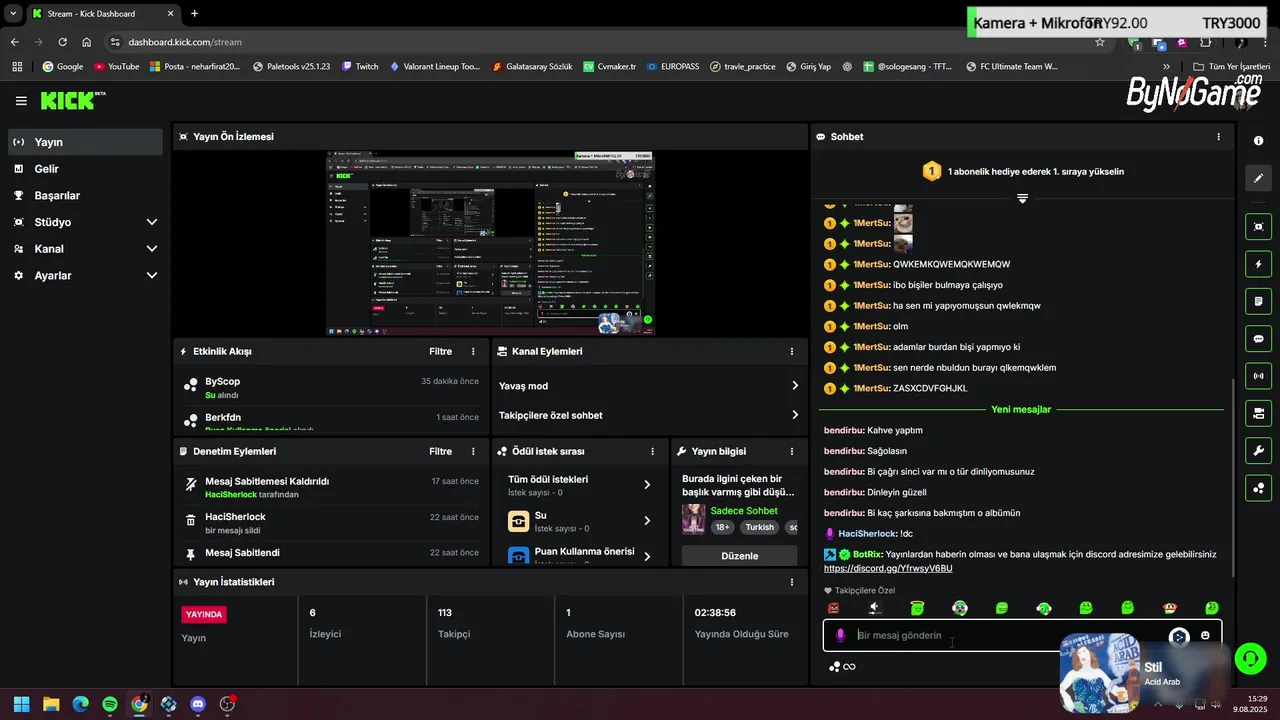
Task: Click the 18+ tag in Yayın bilgisi
Action: click(x=723, y=527)
